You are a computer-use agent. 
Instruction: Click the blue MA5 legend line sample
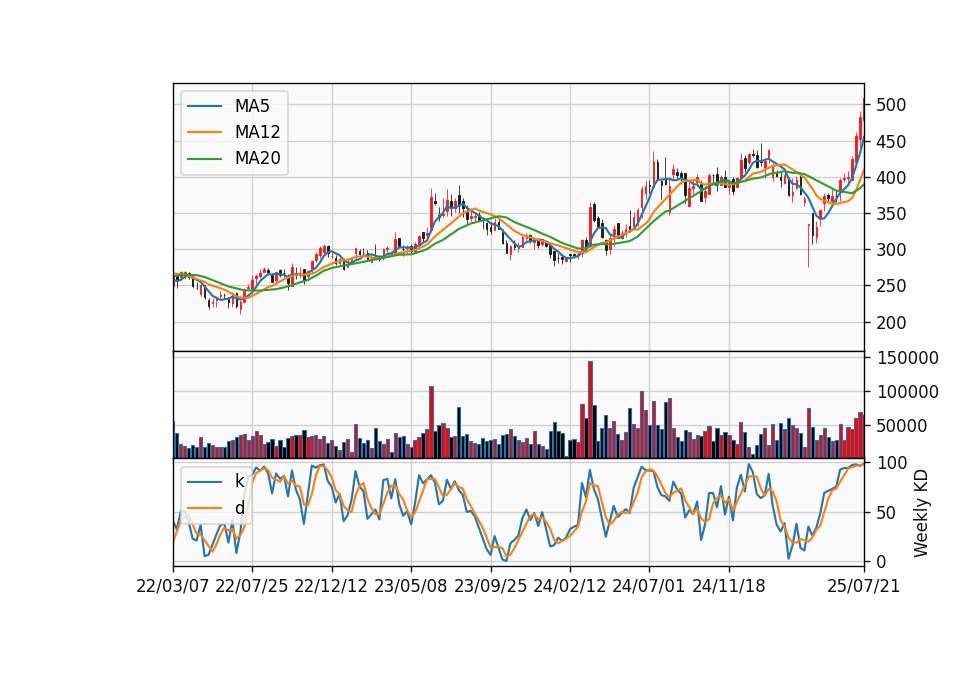point(204,106)
